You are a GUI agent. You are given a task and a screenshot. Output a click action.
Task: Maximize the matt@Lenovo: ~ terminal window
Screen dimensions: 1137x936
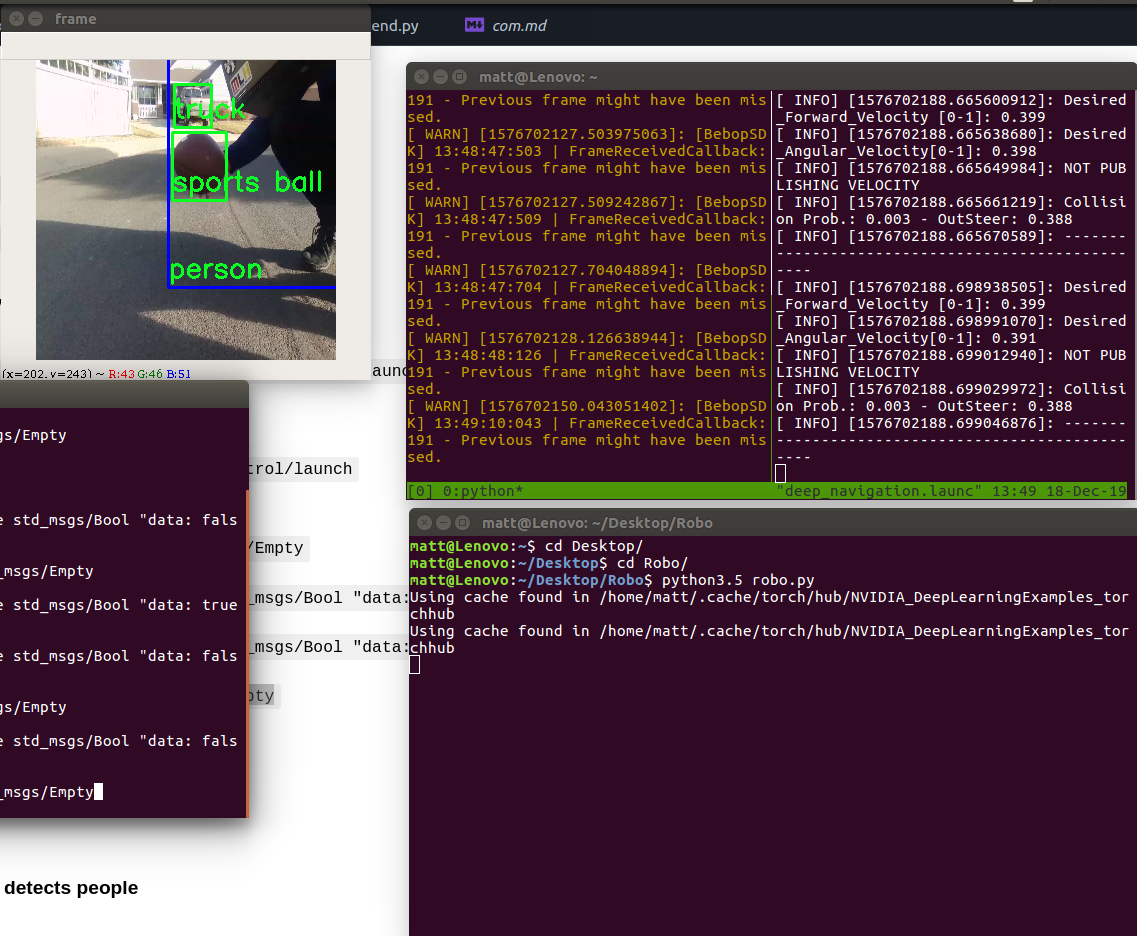[x=459, y=76]
